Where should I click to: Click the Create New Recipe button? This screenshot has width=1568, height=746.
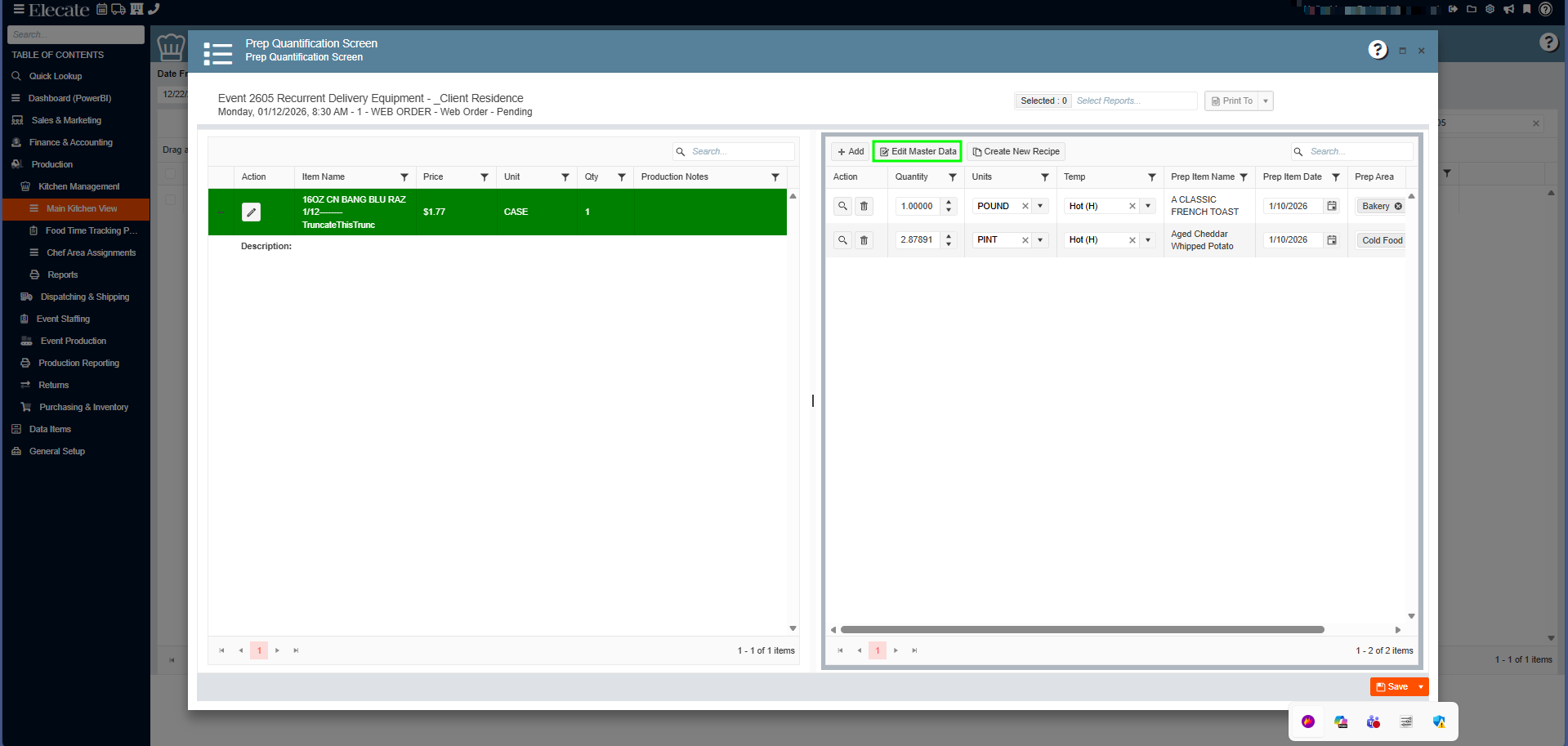click(x=1016, y=152)
